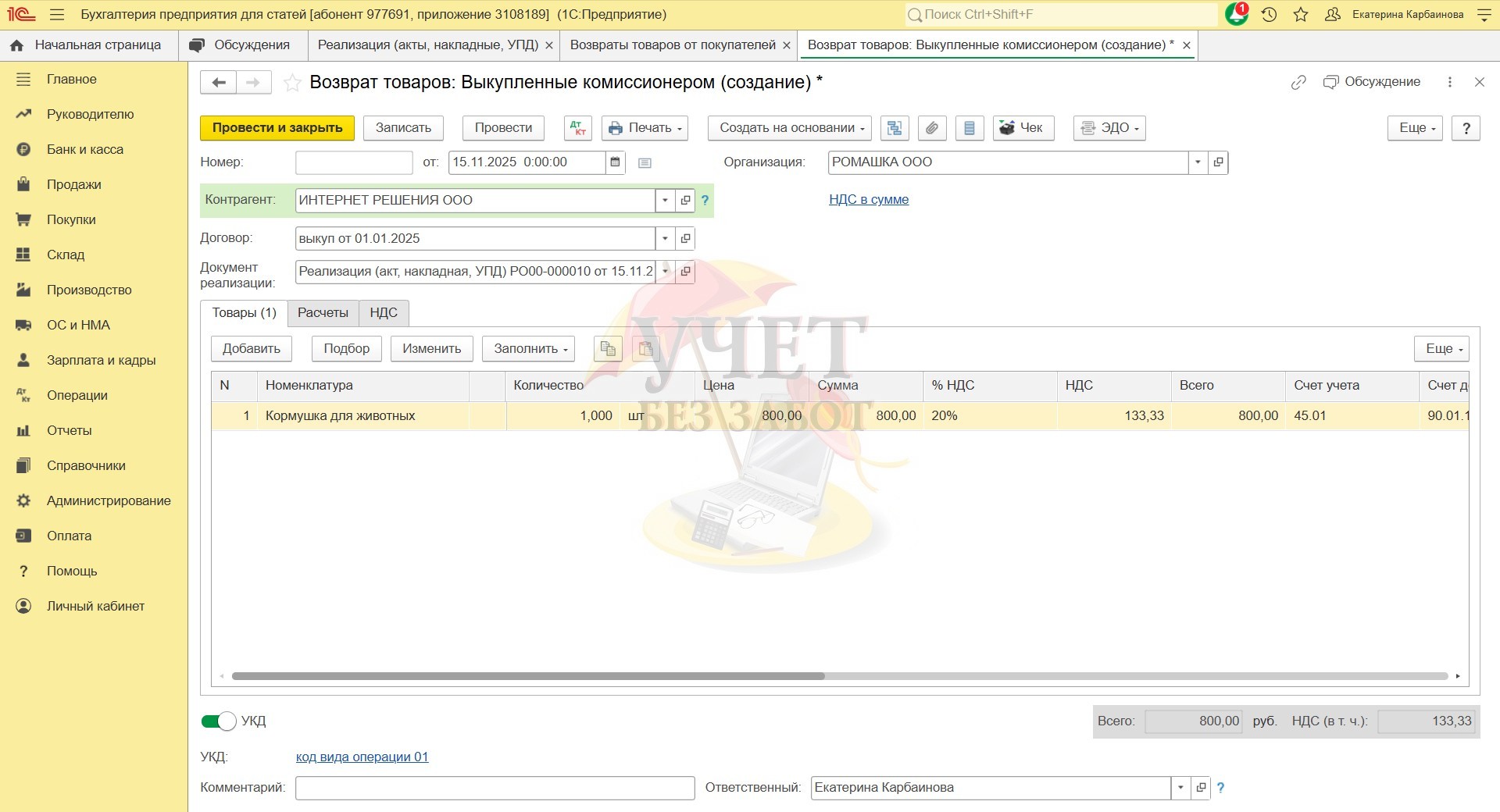Click the copy rows icon in table toolbar
Image resolution: width=1500 pixels, height=812 pixels.
(608, 349)
